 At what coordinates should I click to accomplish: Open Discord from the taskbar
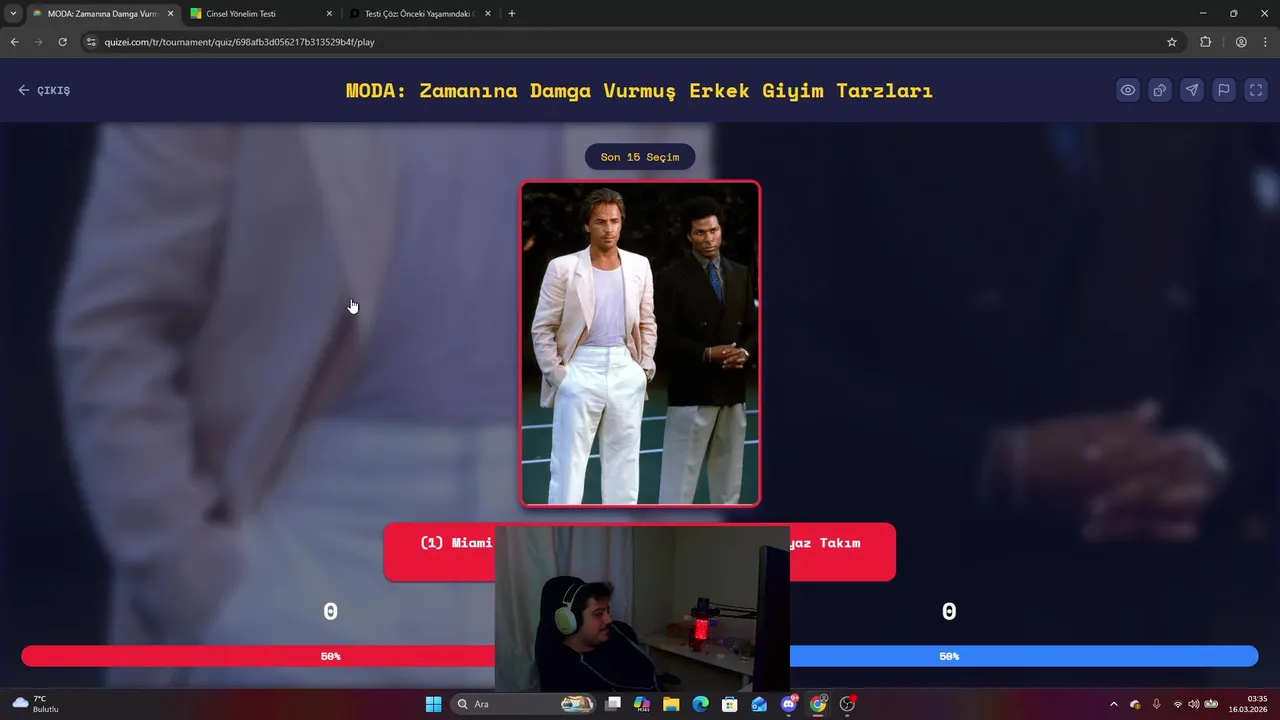(789, 704)
